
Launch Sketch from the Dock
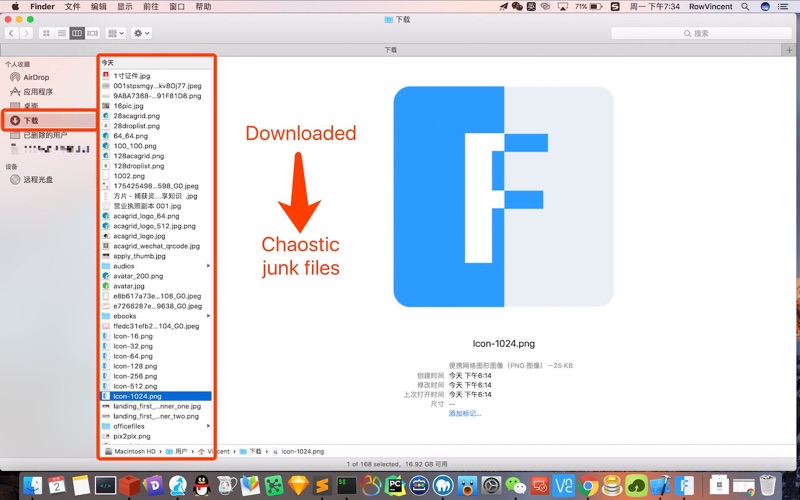(x=298, y=486)
